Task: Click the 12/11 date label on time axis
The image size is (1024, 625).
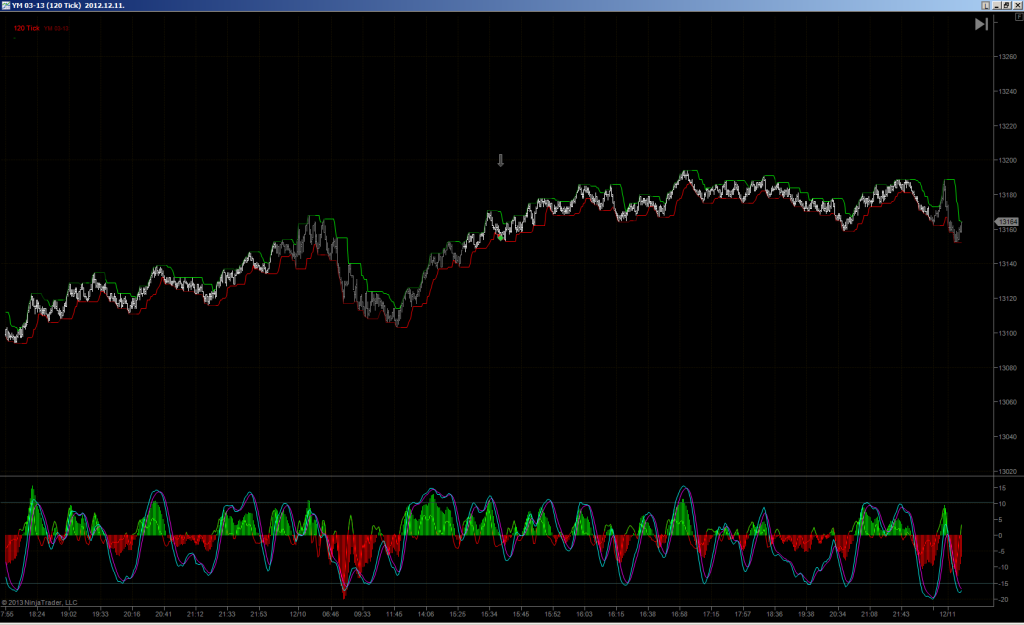Action: click(x=948, y=614)
